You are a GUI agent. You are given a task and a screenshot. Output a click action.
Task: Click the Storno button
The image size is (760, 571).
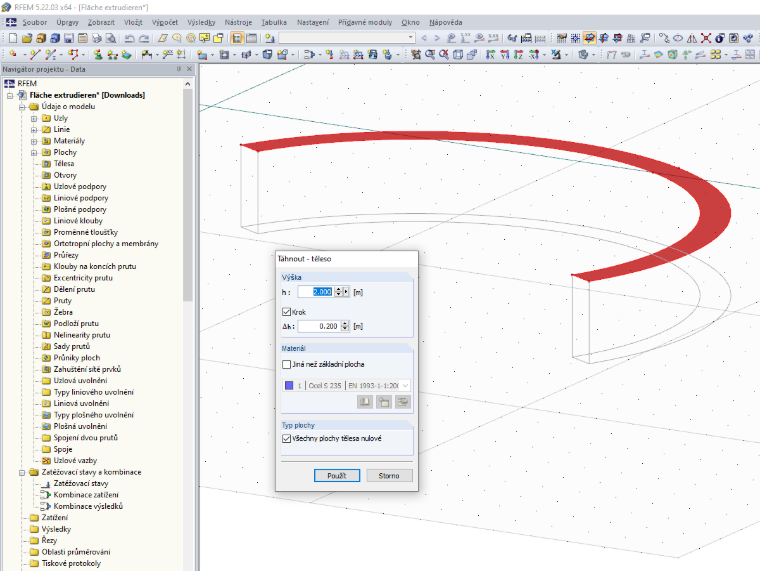(x=389, y=476)
